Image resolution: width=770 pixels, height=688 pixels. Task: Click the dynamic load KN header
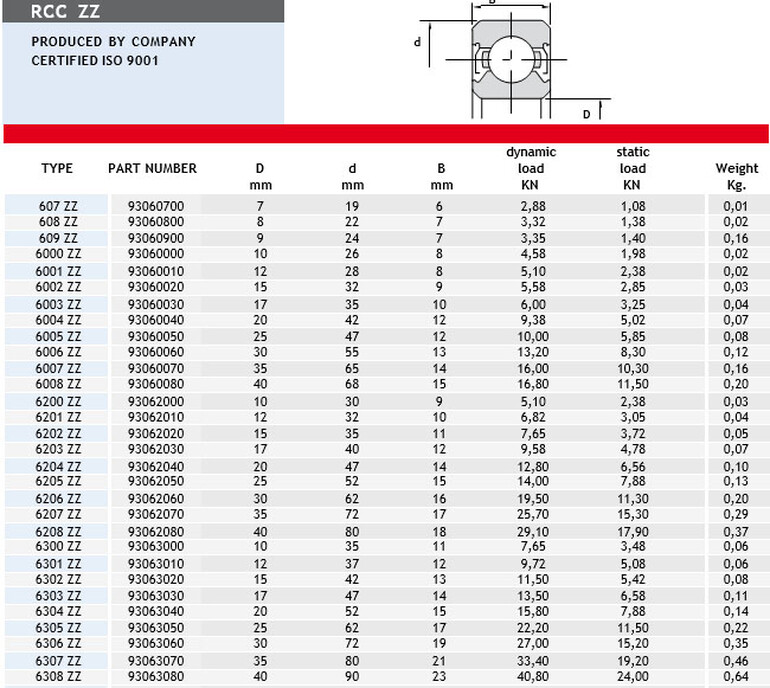(531, 168)
